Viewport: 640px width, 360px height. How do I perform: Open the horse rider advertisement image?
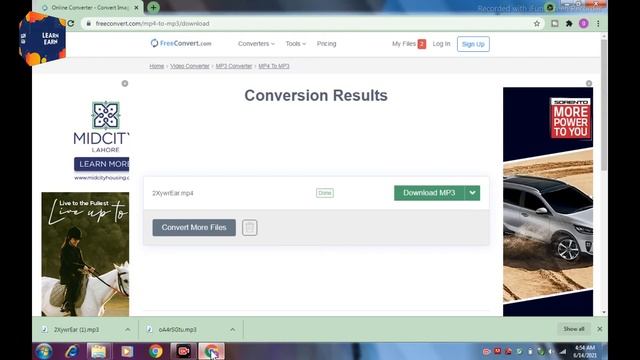tap(85, 254)
